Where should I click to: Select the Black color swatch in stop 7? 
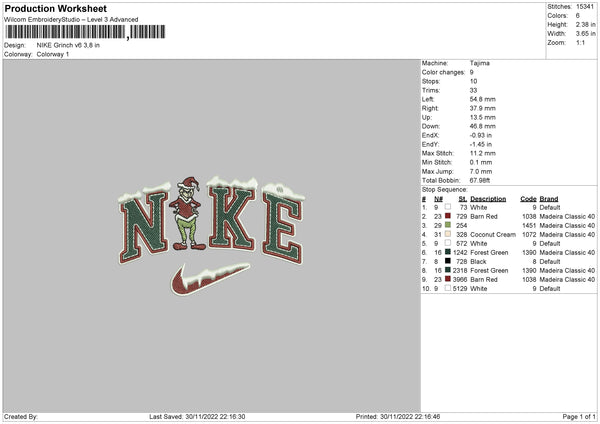(x=448, y=261)
